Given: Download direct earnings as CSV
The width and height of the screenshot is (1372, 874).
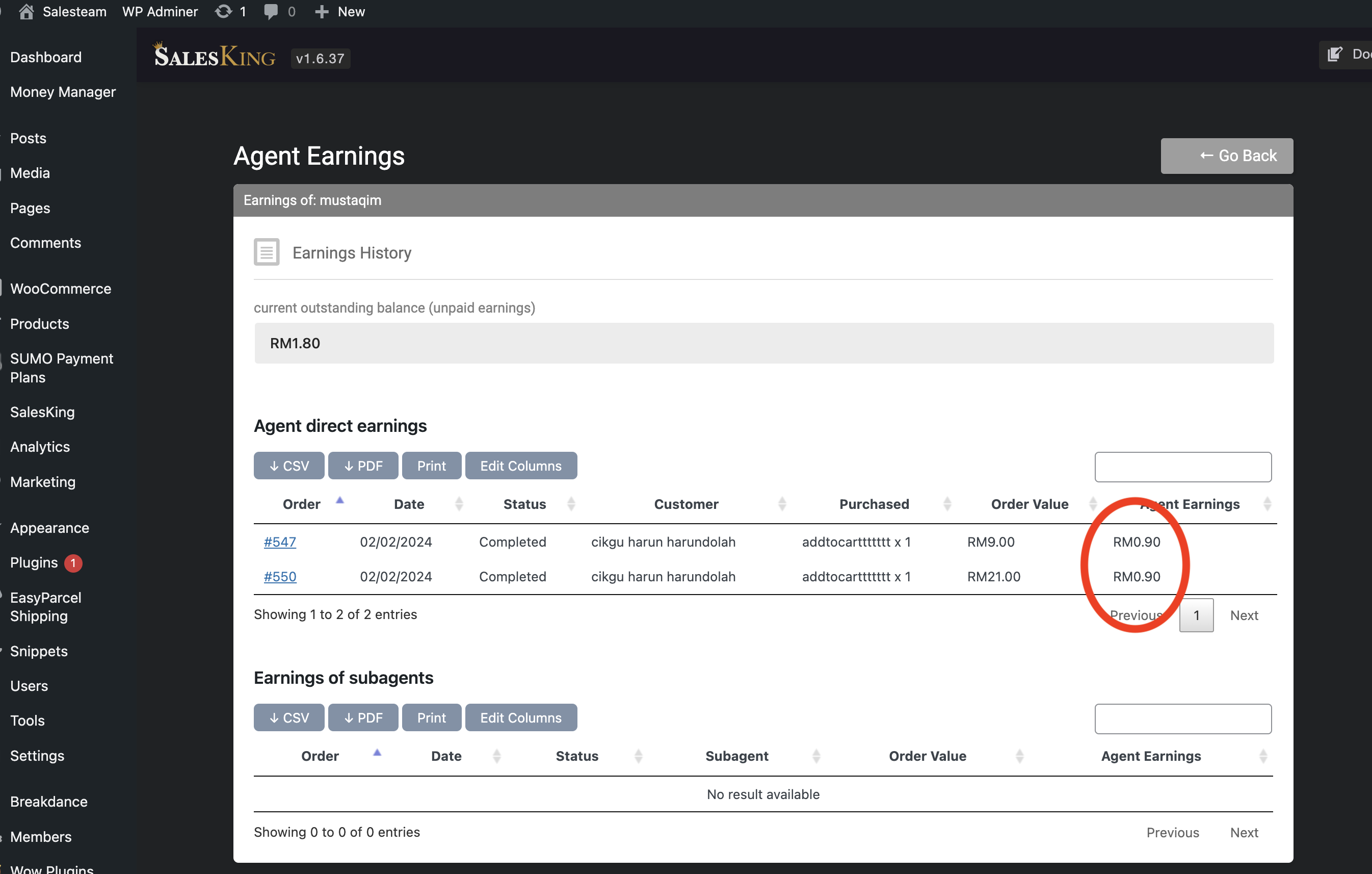Looking at the screenshot, I should [x=289, y=466].
